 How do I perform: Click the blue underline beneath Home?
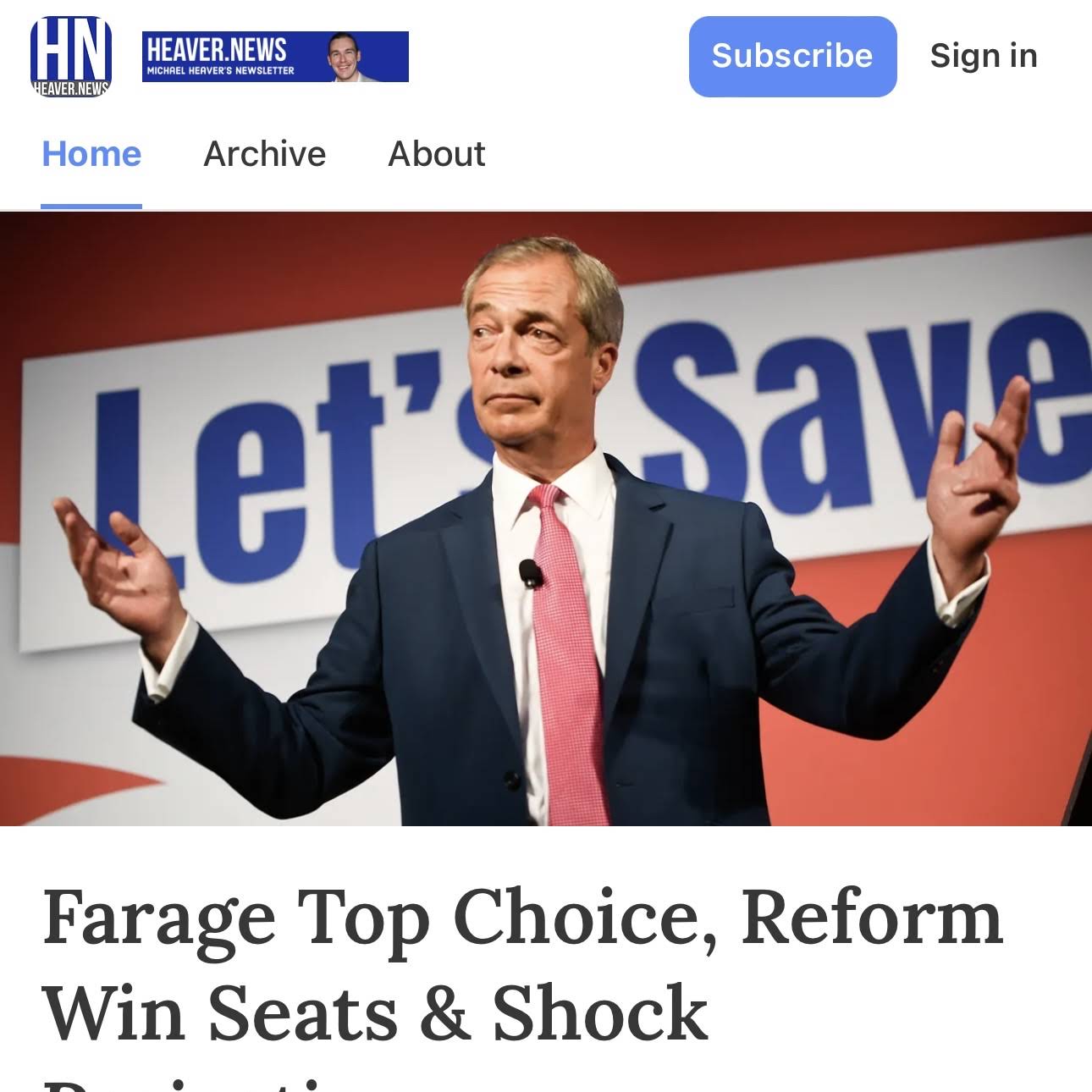click(91, 206)
